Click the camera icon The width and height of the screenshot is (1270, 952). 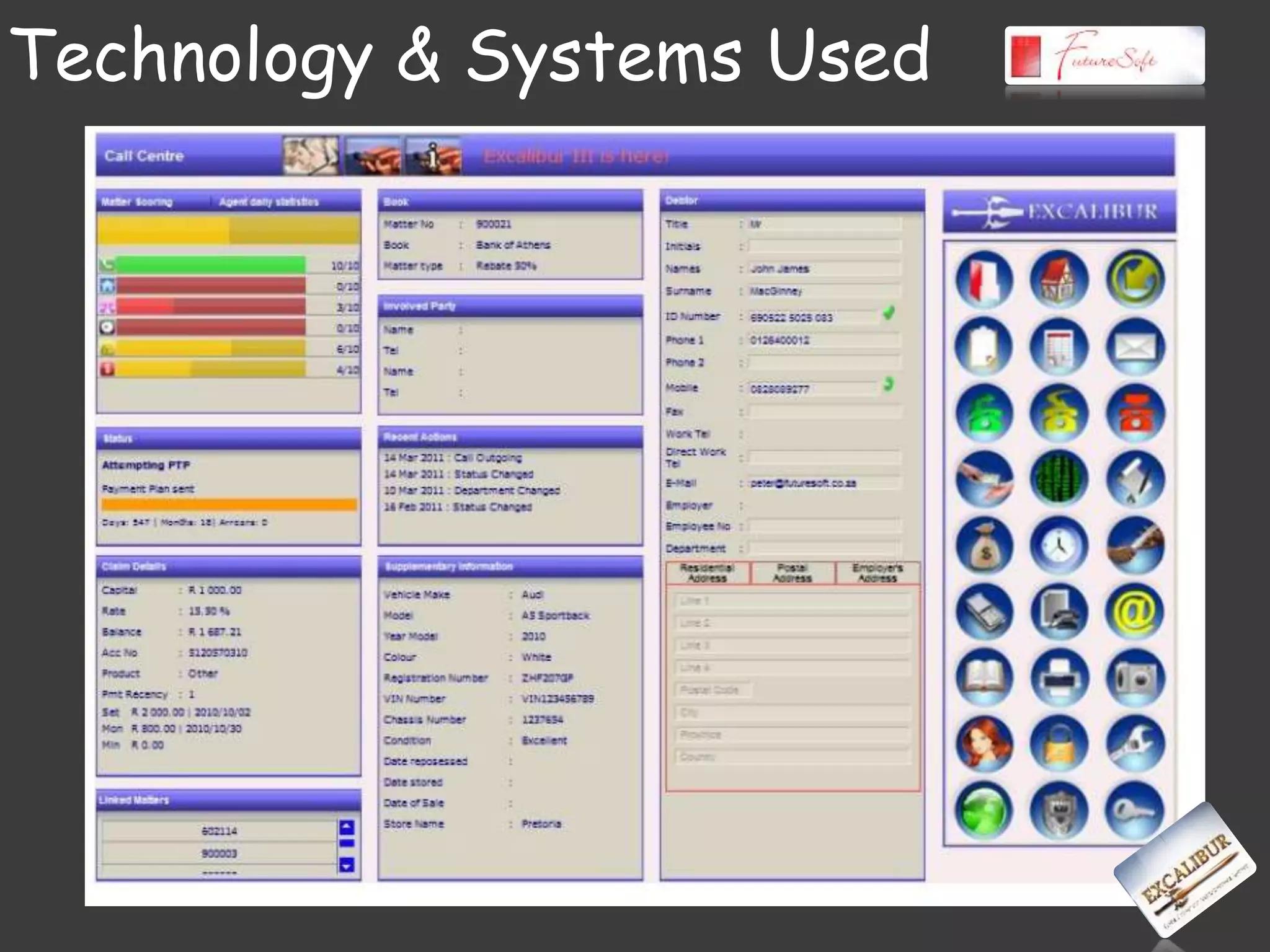click(1135, 678)
